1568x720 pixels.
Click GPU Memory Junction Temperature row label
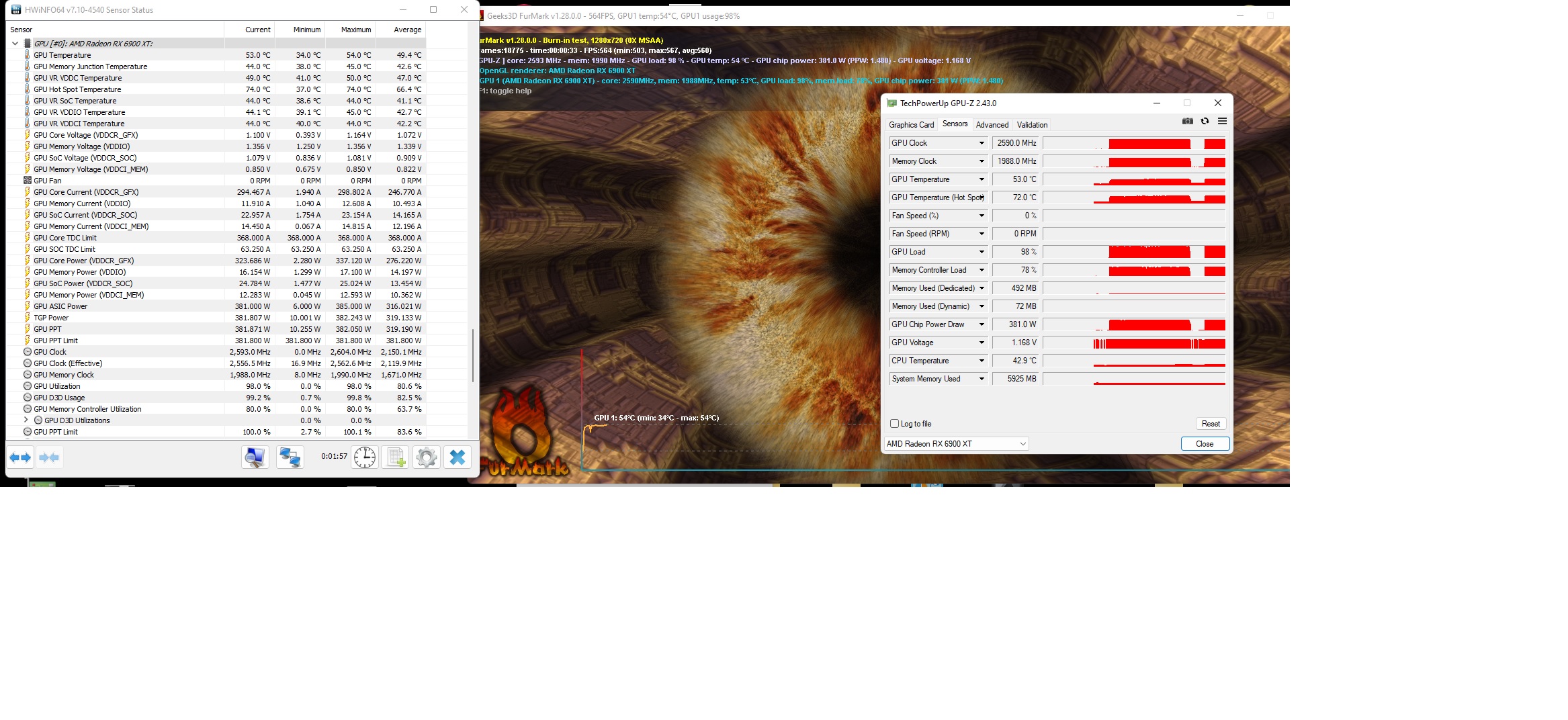coord(91,66)
